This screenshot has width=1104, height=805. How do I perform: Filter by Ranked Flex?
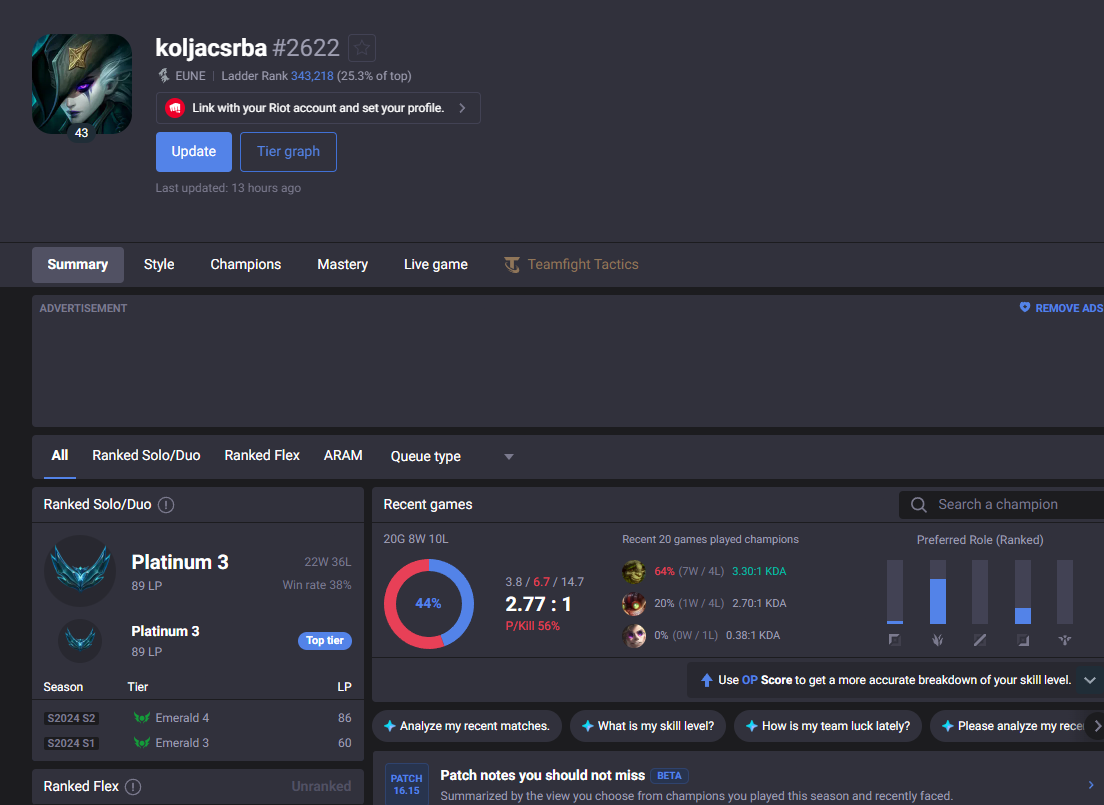[262, 456]
